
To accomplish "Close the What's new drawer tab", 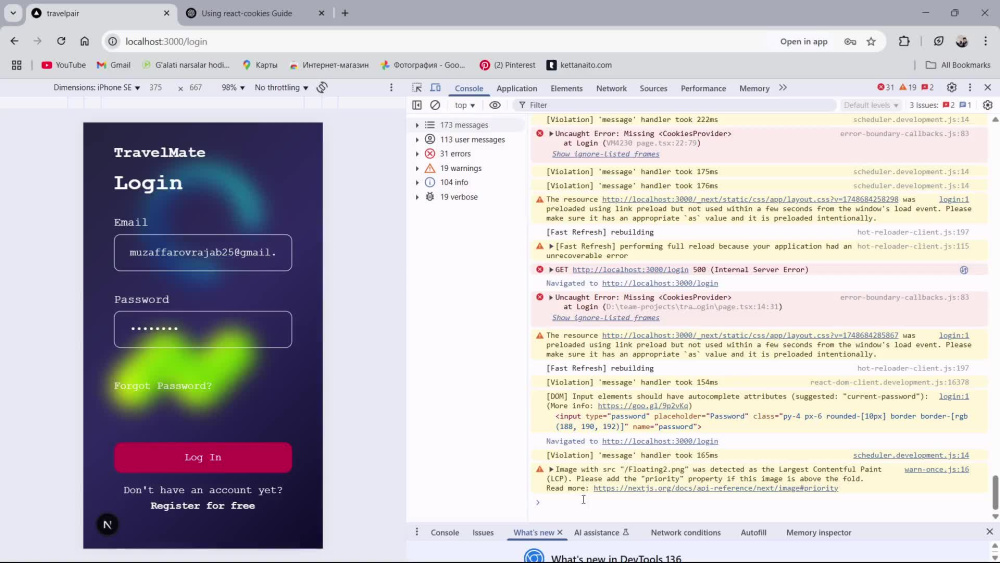I will tap(560, 532).
